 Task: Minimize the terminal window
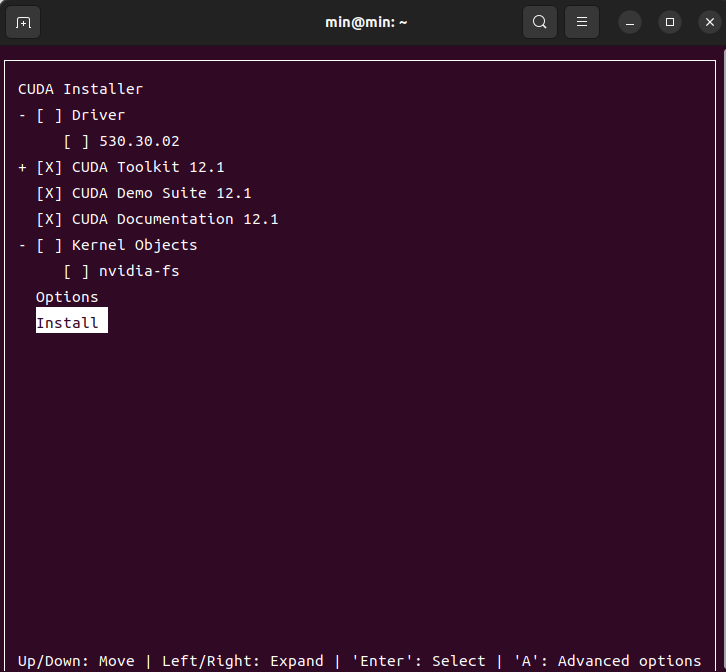[x=630, y=22]
